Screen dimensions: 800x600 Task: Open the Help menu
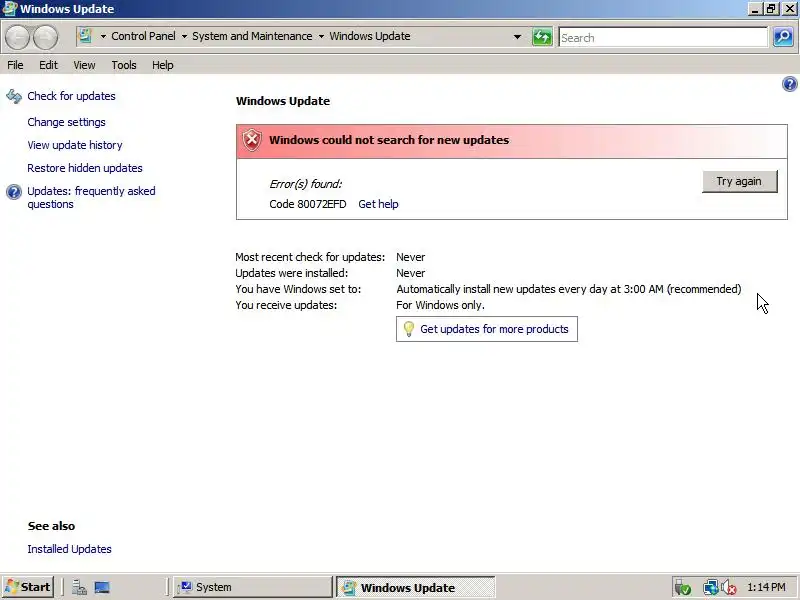pos(163,65)
